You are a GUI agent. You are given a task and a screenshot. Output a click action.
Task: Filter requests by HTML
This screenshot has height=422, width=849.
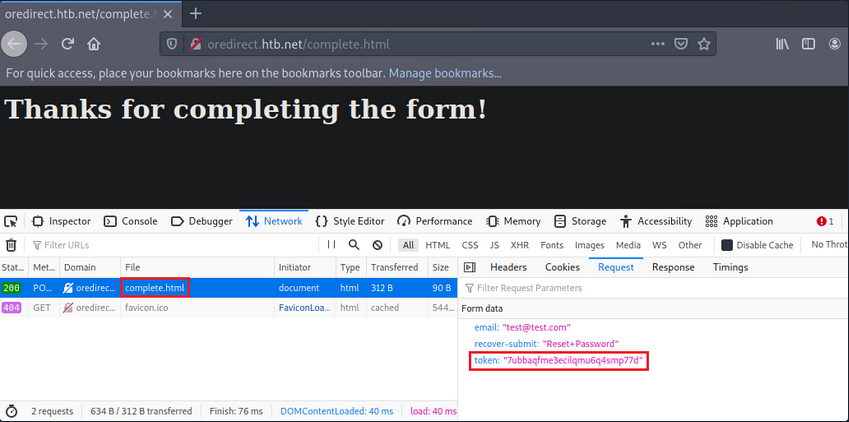tap(437, 245)
